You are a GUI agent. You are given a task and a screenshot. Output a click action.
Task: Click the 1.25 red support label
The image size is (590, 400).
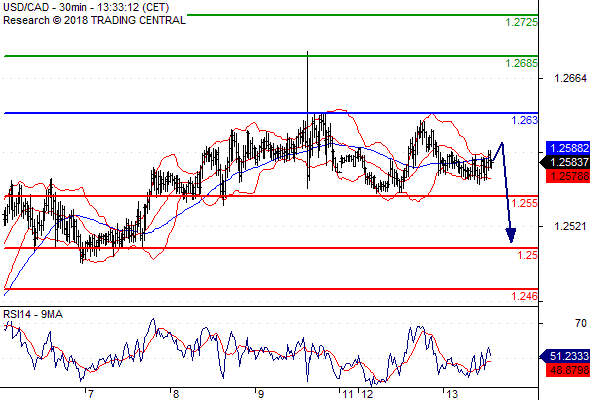pos(528,255)
